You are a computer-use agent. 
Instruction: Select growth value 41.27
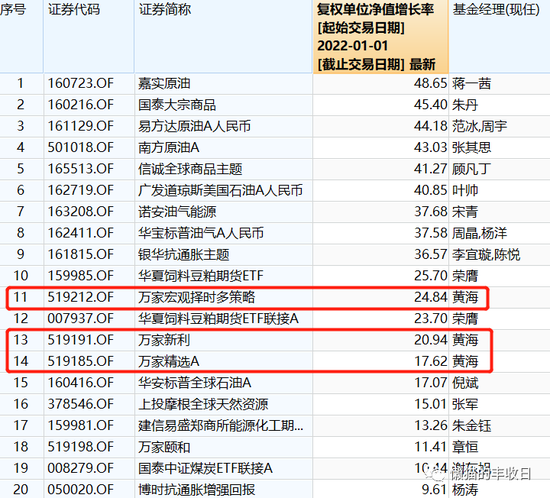[430, 169]
